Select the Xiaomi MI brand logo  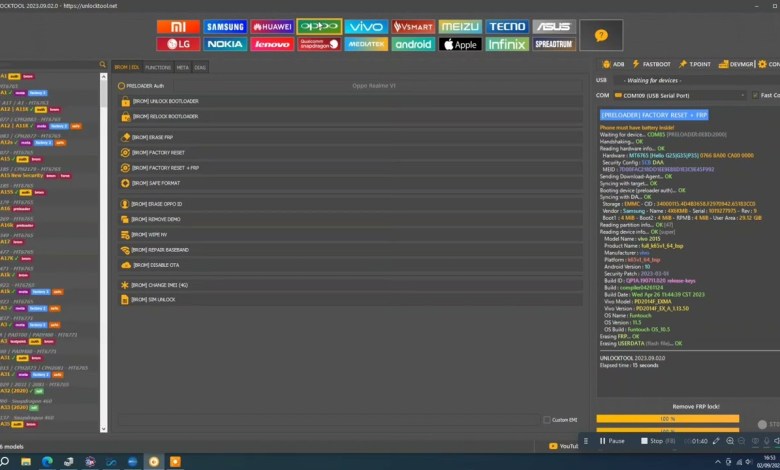pyautogui.click(x=178, y=27)
